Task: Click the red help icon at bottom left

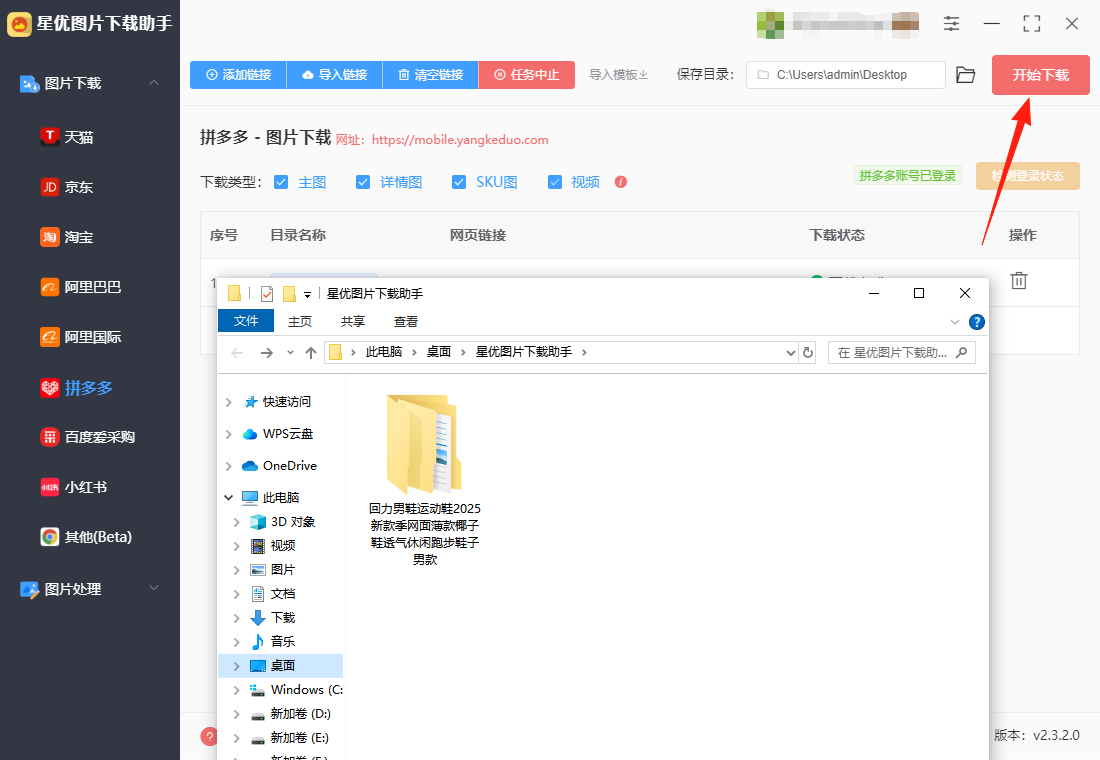Action: point(208,736)
